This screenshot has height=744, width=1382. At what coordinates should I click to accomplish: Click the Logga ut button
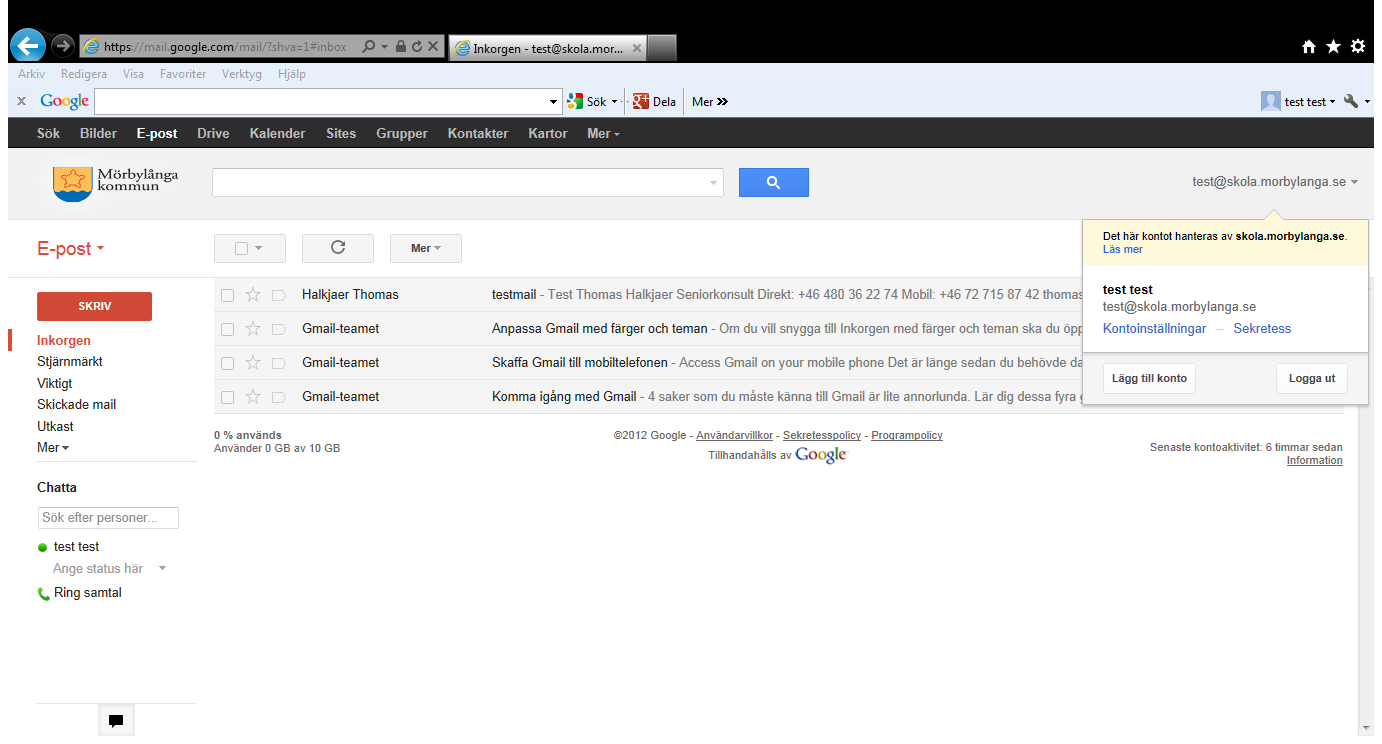pos(1312,379)
